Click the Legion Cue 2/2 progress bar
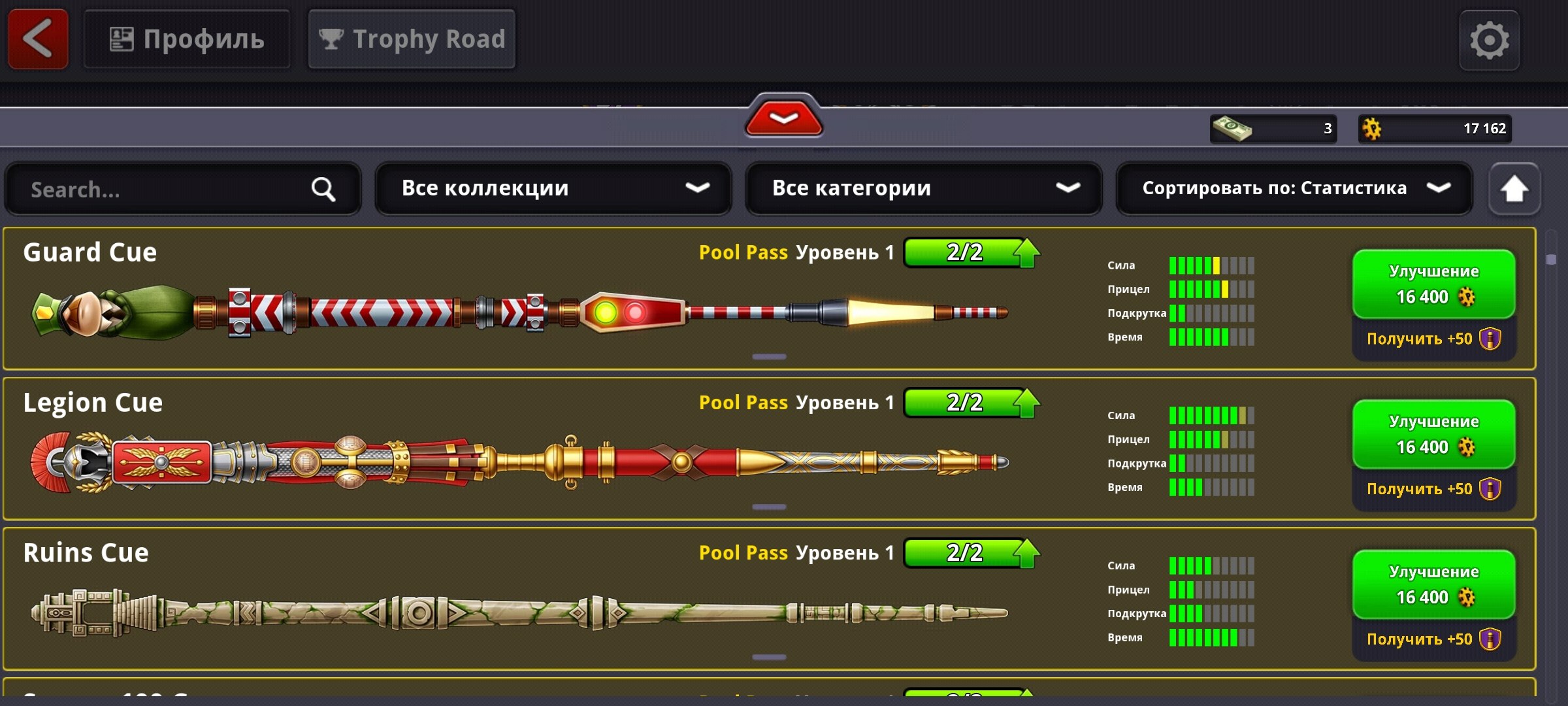Screen dimensions: 1568x706 click(x=964, y=403)
